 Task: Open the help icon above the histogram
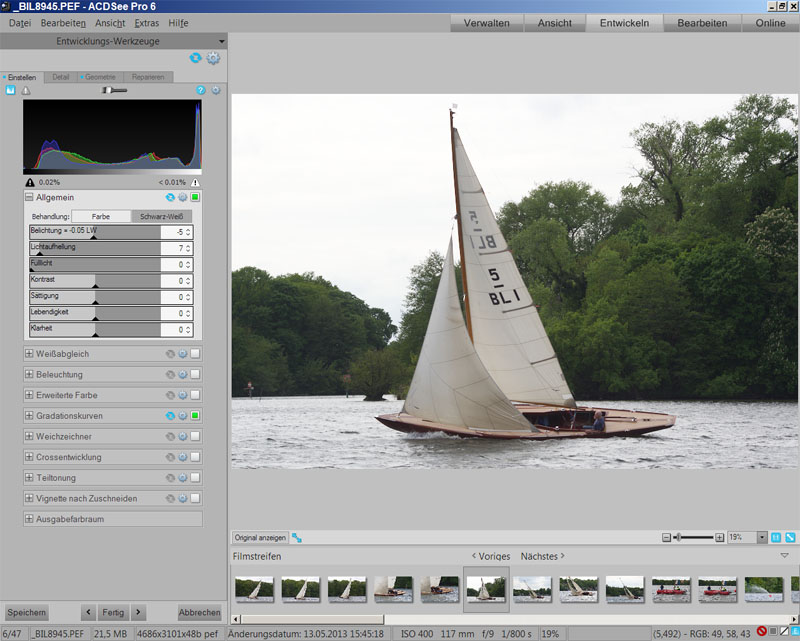[x=201, y=90]
